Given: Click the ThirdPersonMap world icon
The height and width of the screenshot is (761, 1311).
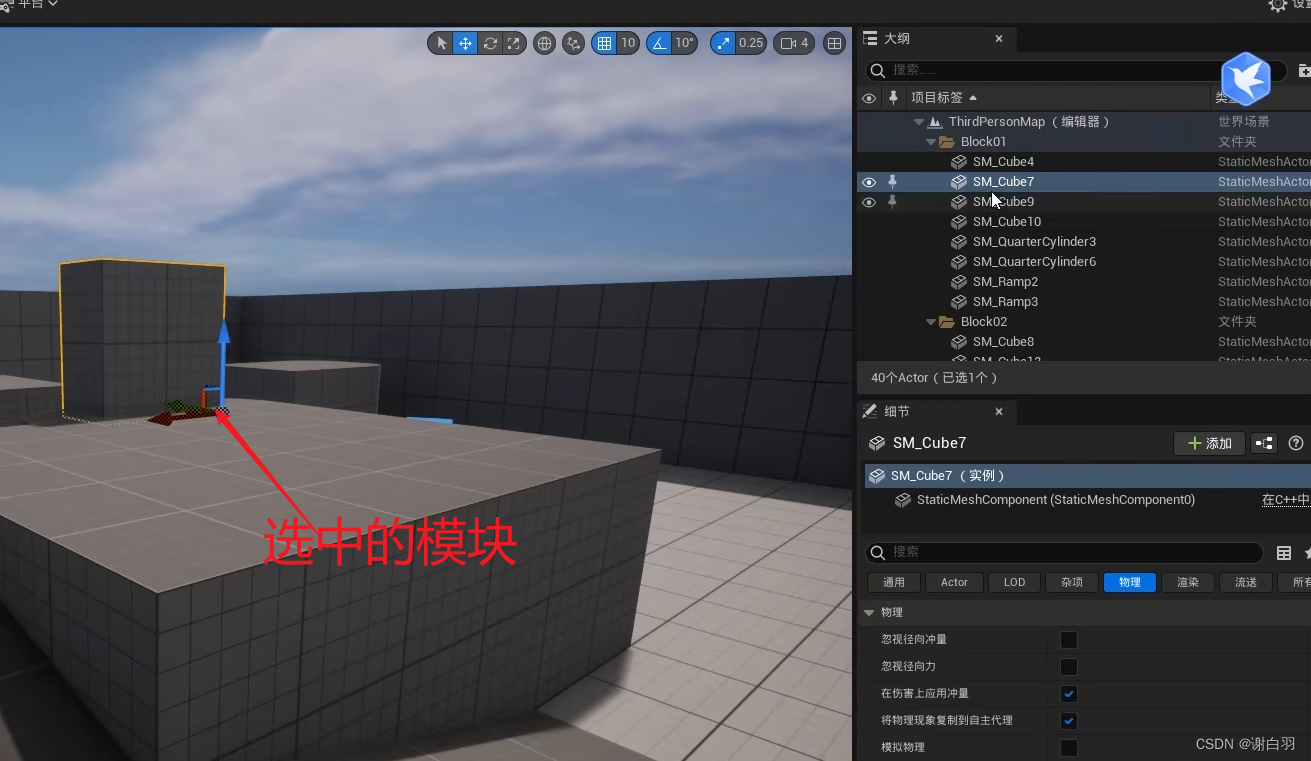Looking at the screenshot, I should click(x=935, y=121).
